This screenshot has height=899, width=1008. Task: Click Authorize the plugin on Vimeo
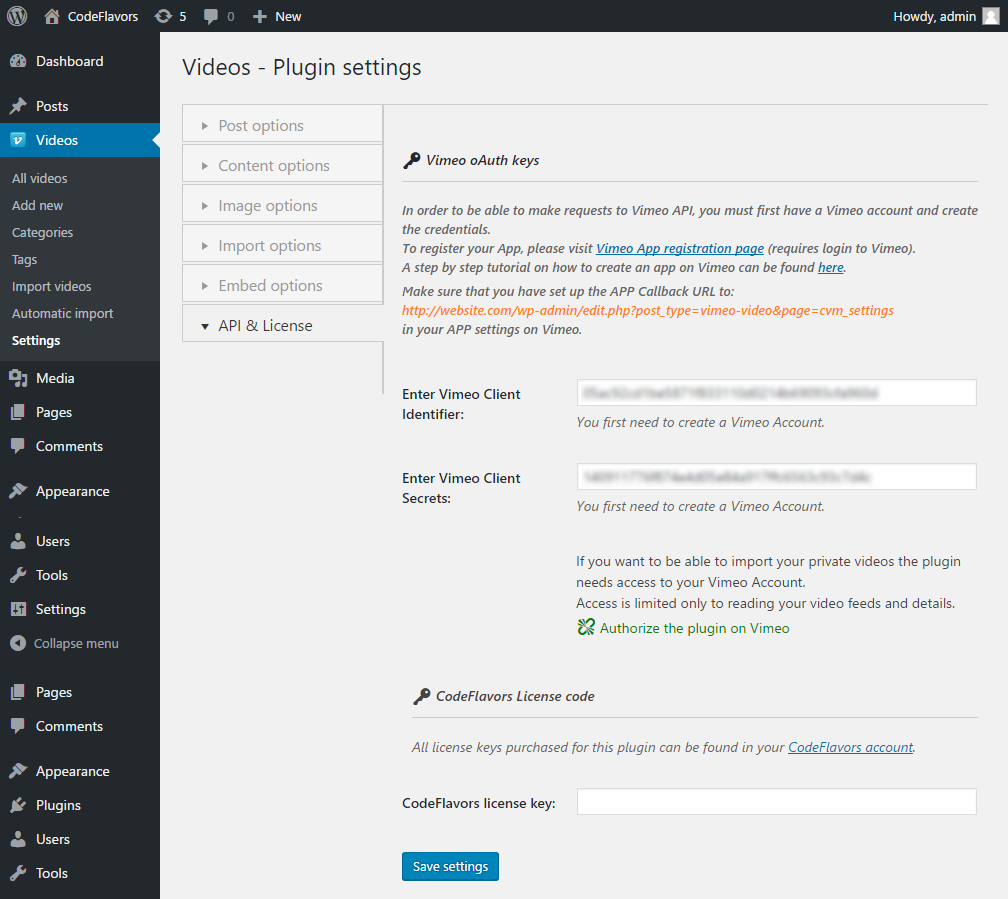[x=694, y=628]
